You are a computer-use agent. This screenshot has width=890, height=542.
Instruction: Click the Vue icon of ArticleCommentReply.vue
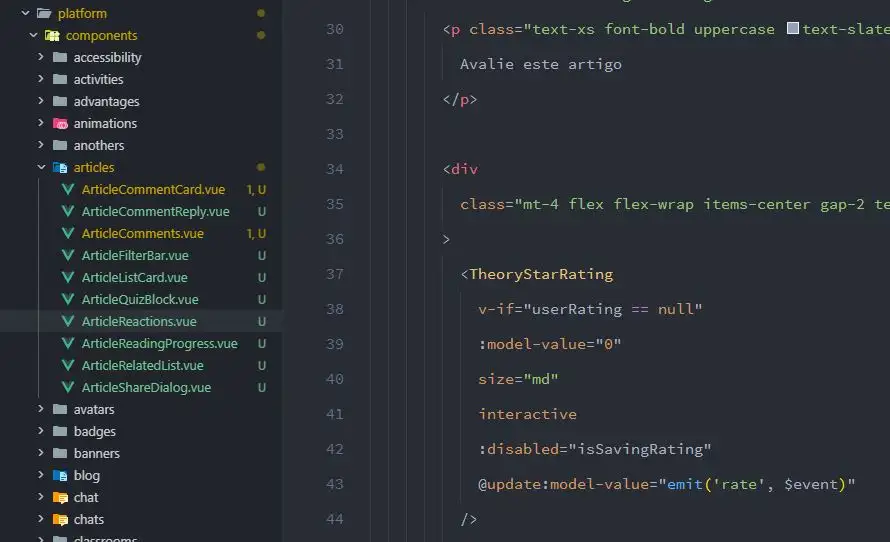tap(68, 212)
